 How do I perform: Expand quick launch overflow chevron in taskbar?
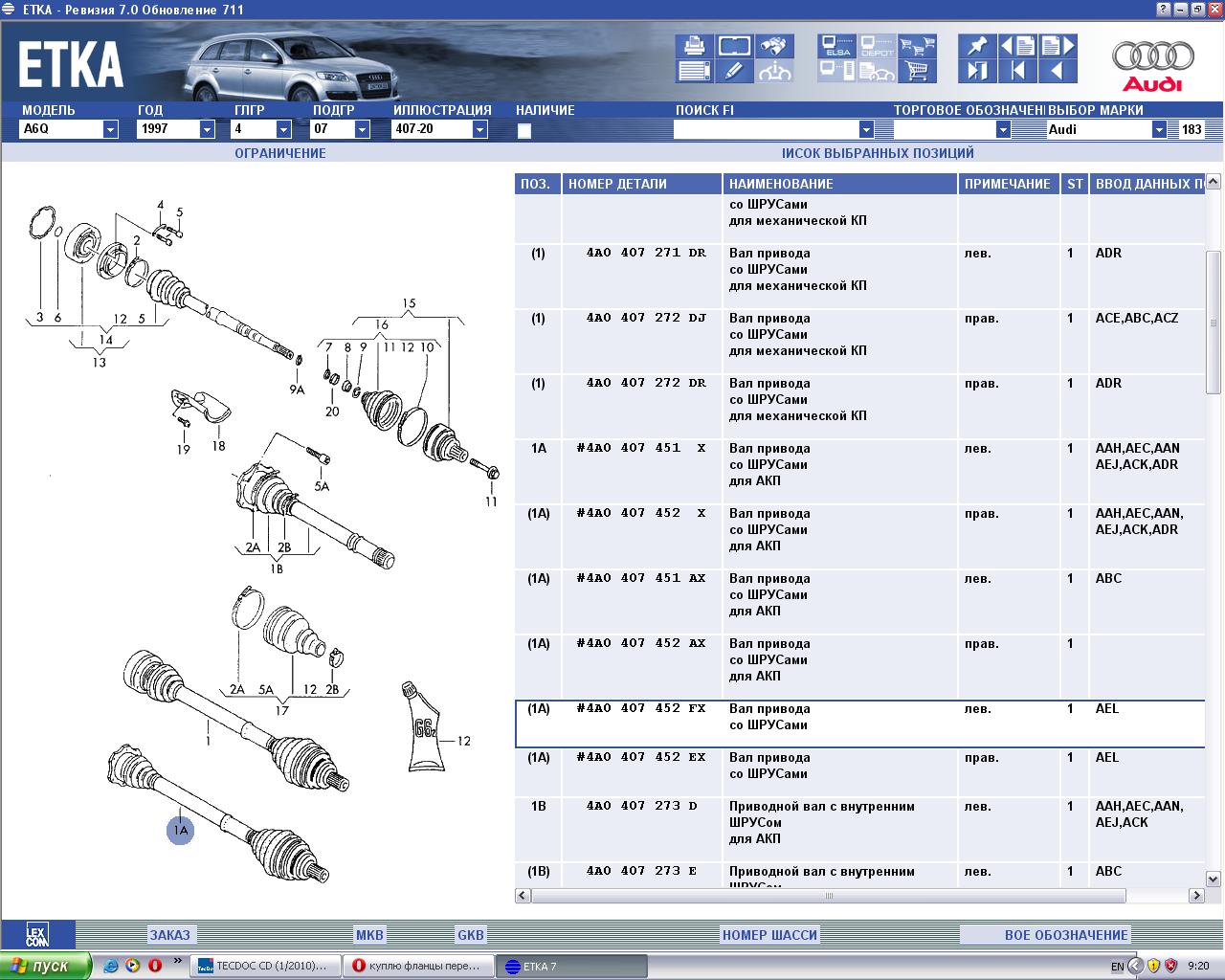point(177,960)
